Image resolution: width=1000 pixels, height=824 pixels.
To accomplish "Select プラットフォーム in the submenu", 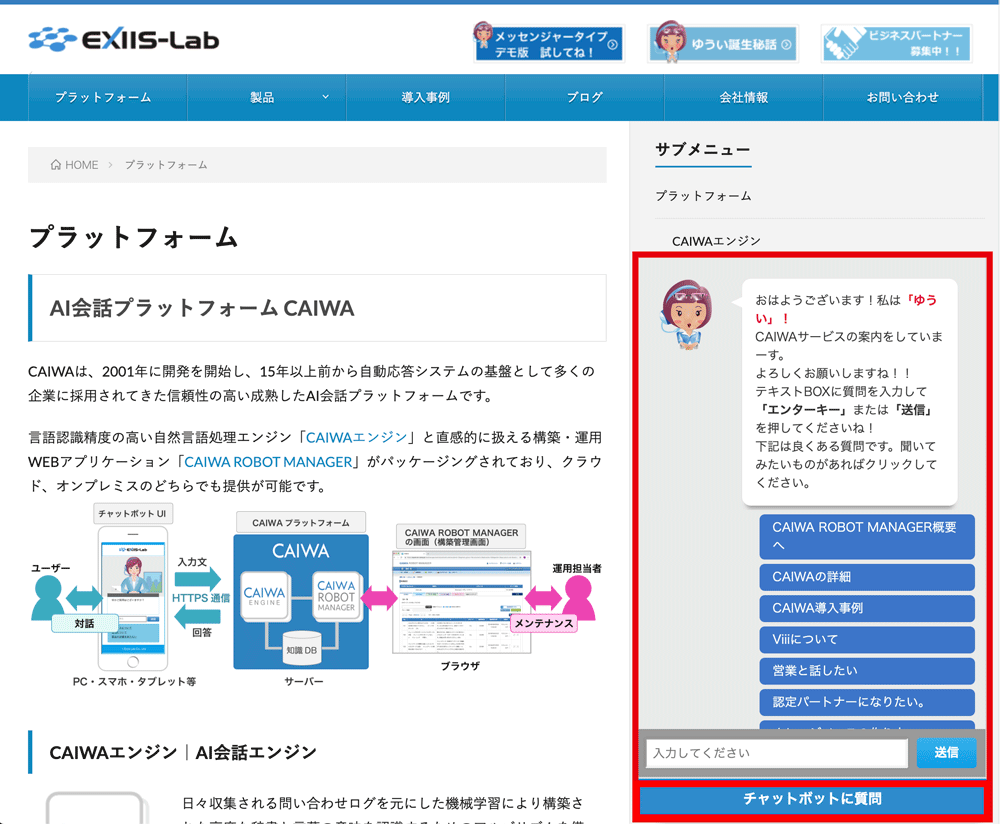I will coord(703,196).
